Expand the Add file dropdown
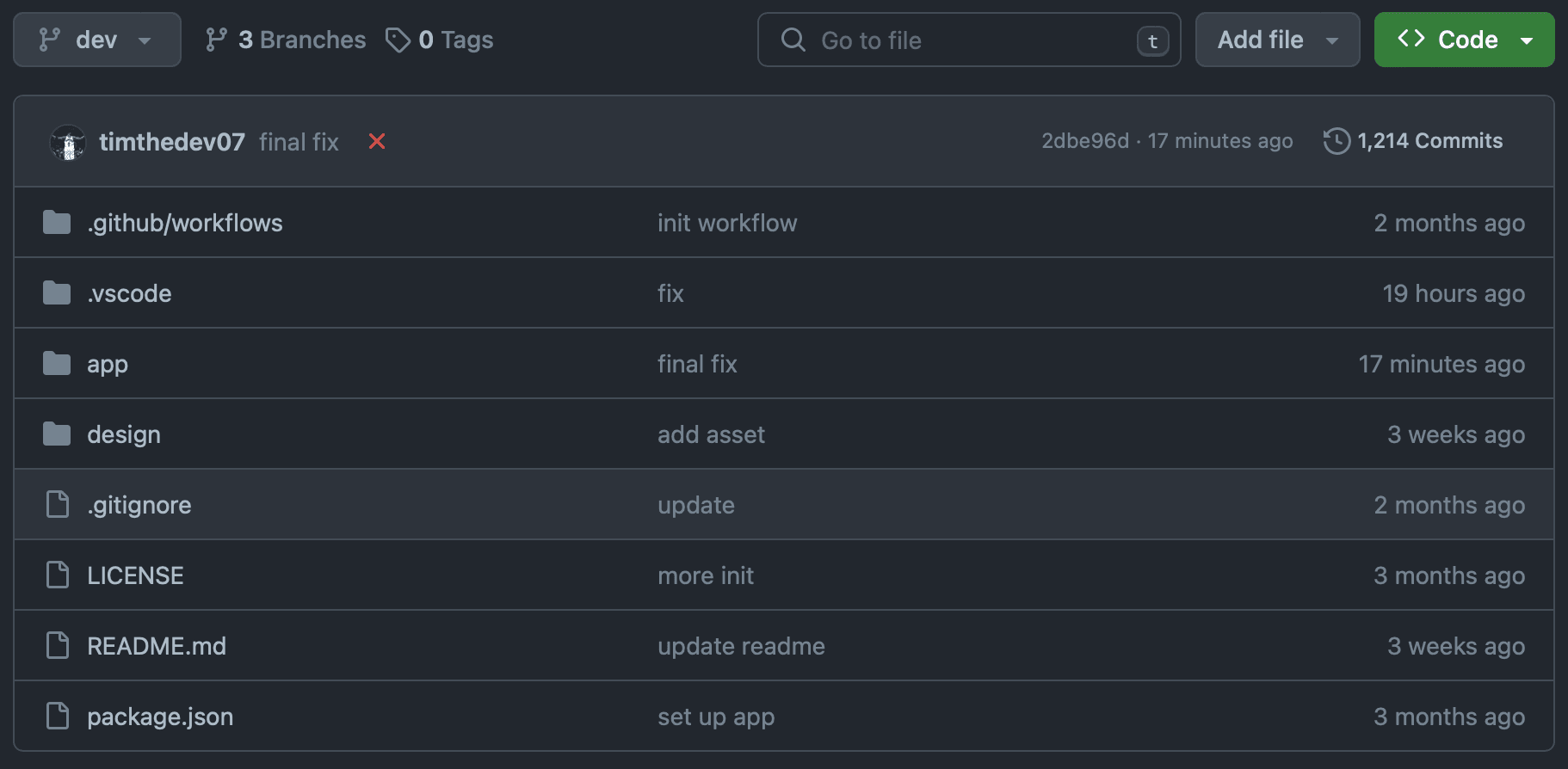 pyautogui.click(x=1277, y=40)
